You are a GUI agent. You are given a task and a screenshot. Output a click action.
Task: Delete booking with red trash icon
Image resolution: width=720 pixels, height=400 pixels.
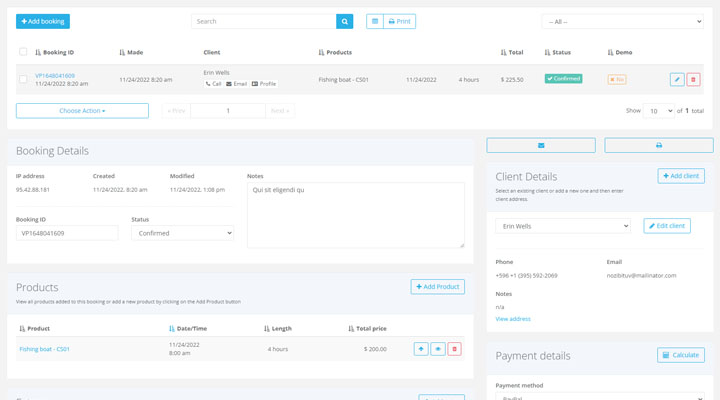693,79
